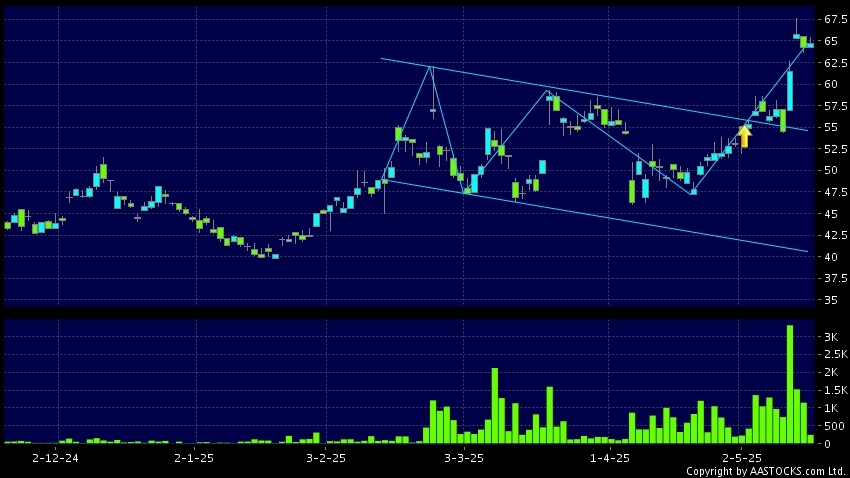Click the topmost candlestick near 67.5
The width and height of the screenshot is (850, 478).
pos(796,29)
